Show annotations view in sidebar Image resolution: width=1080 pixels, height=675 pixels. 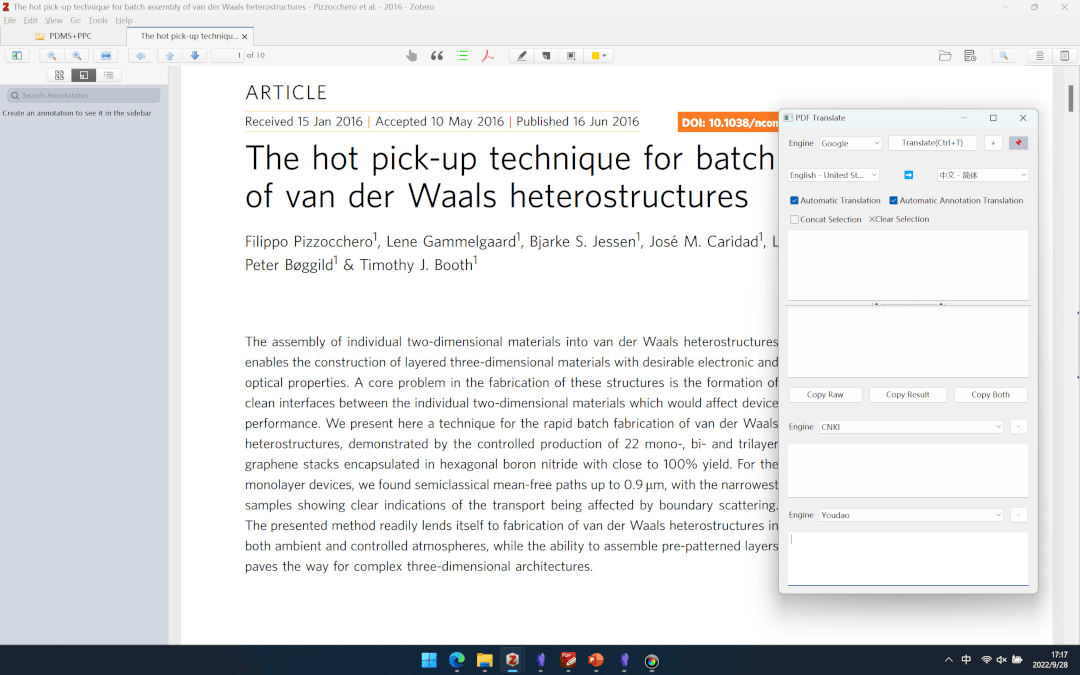coord(83,75)
